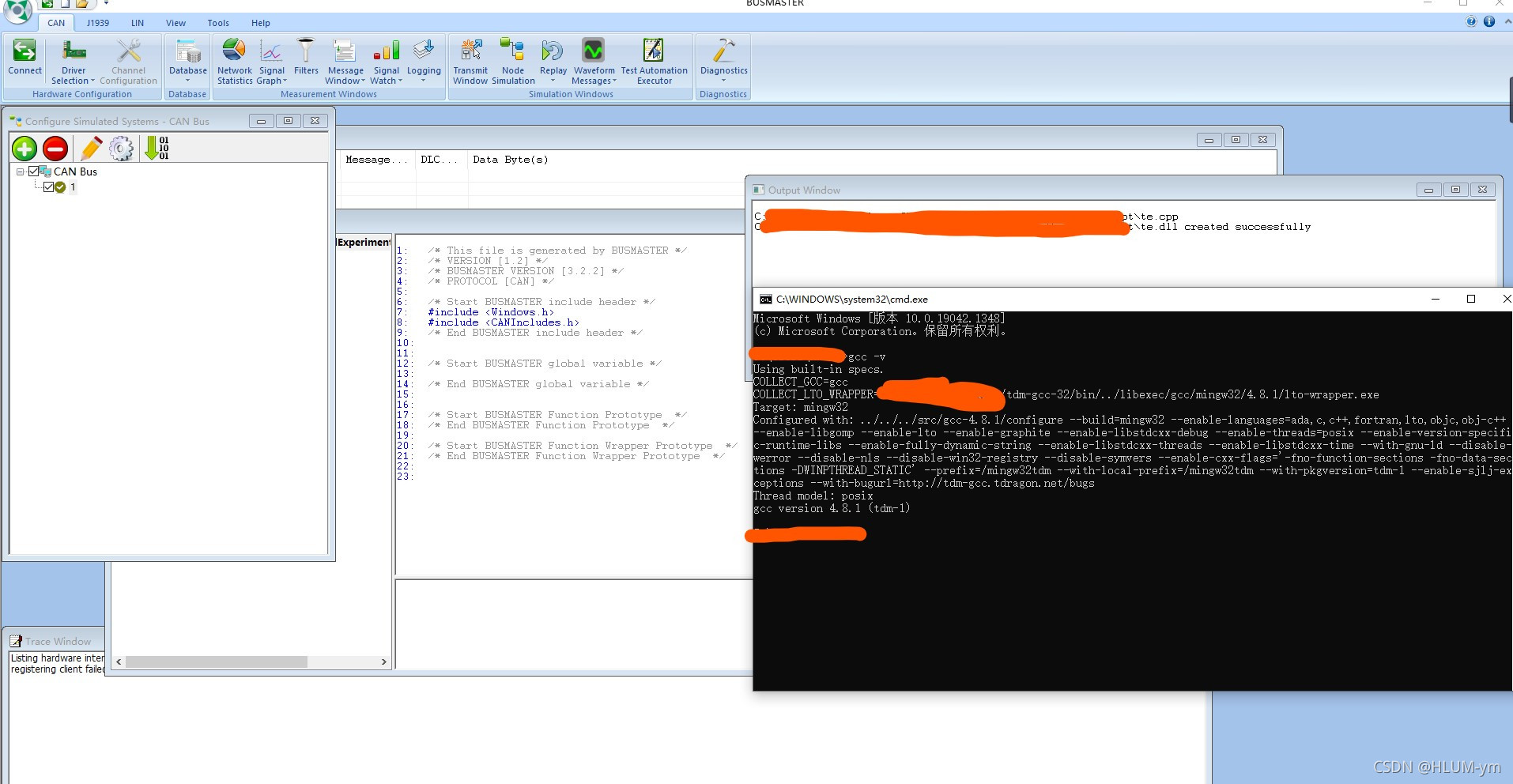Viewport: 1513px width, 784px height.
Task: Open Signal Watch tool
Action: [x=386, y=61]
